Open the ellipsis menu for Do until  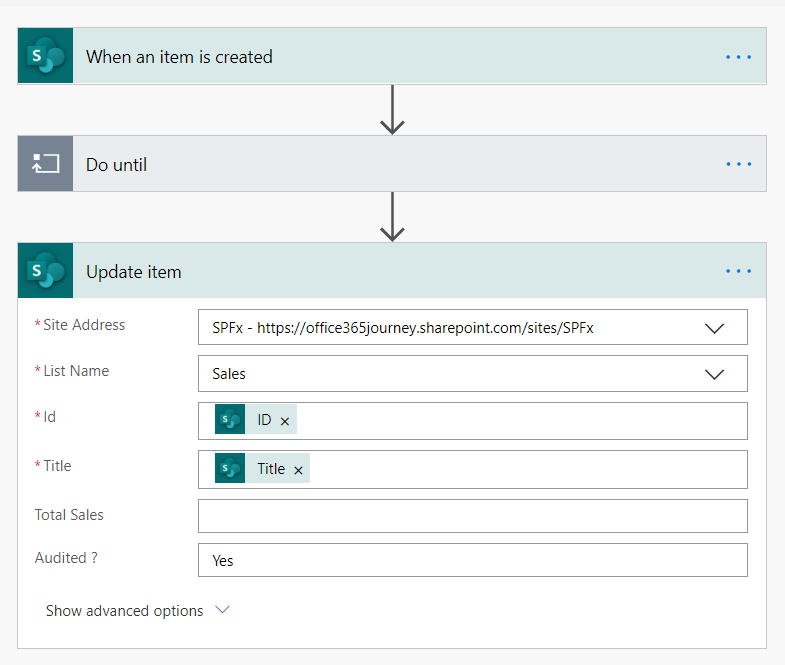[x=738, y=164]
